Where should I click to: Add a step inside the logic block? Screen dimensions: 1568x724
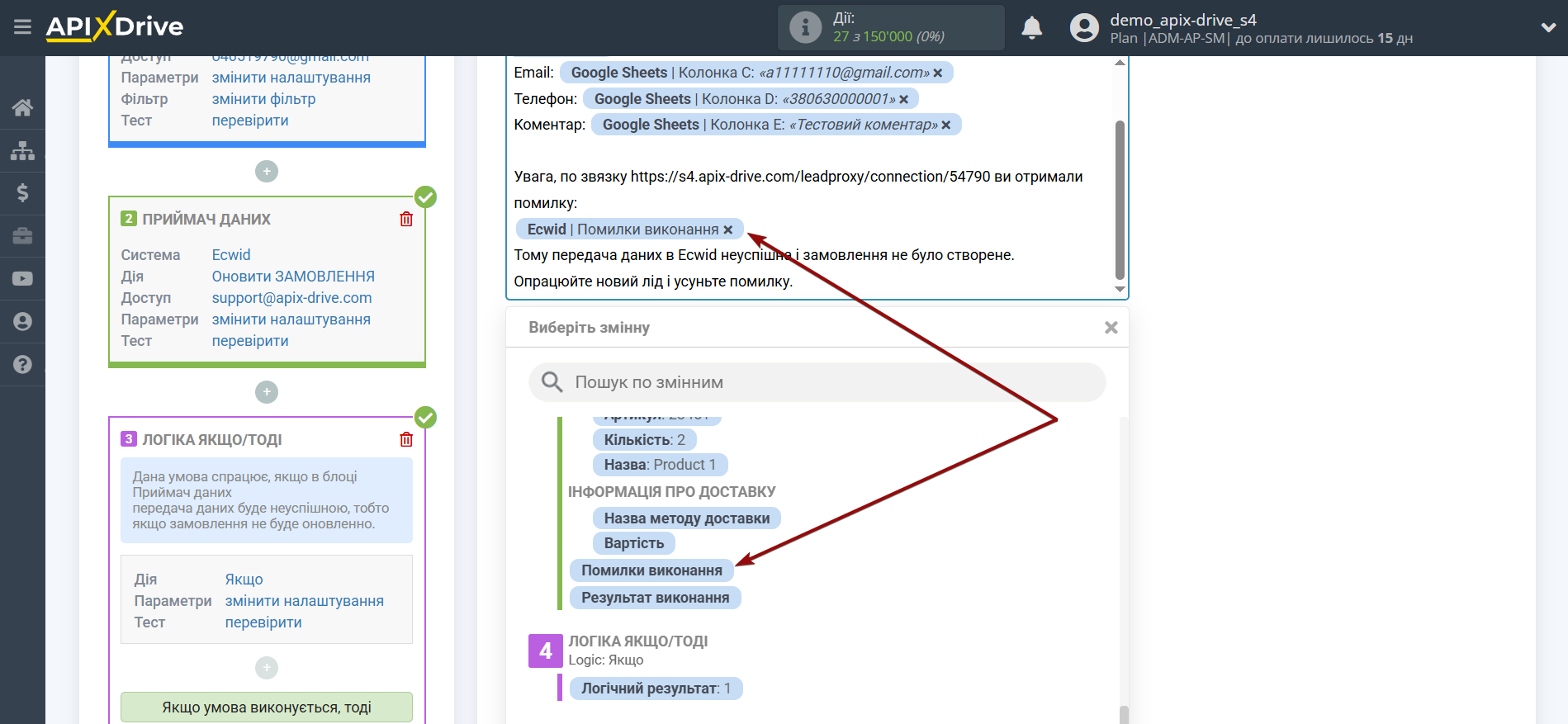pyautogui.click(x=266, y=667)
